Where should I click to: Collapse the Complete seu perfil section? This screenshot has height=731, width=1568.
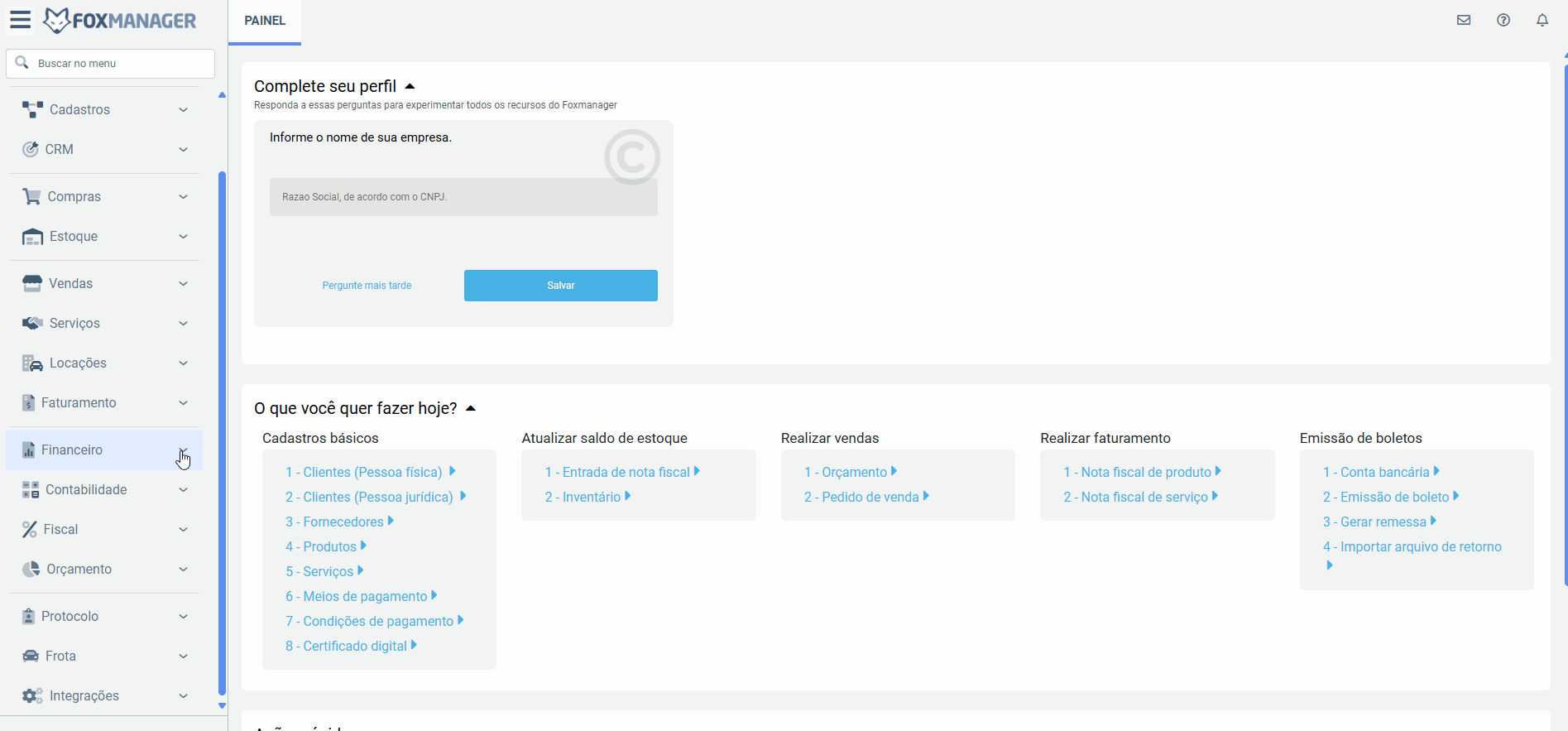410,86
